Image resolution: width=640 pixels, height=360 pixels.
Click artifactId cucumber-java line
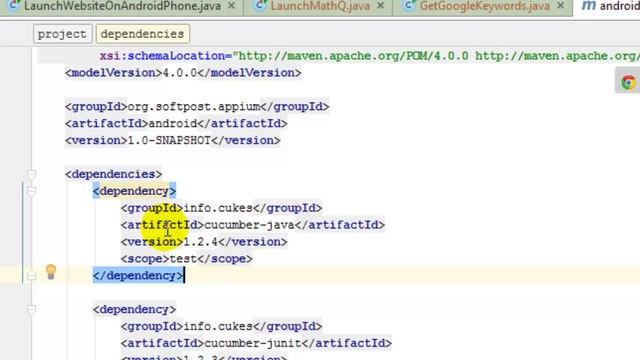tap(253, 225)
